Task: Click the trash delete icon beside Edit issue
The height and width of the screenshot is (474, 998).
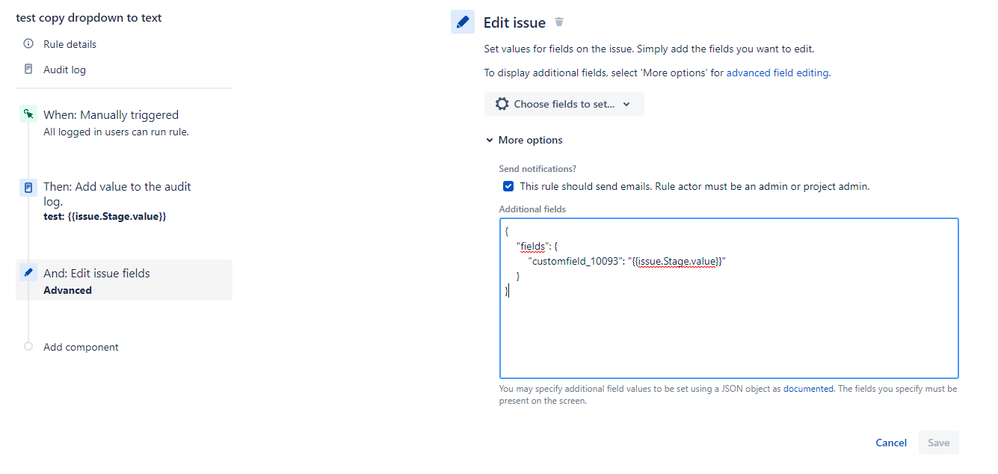Action: pyautogui.click(x=559, y=22)
